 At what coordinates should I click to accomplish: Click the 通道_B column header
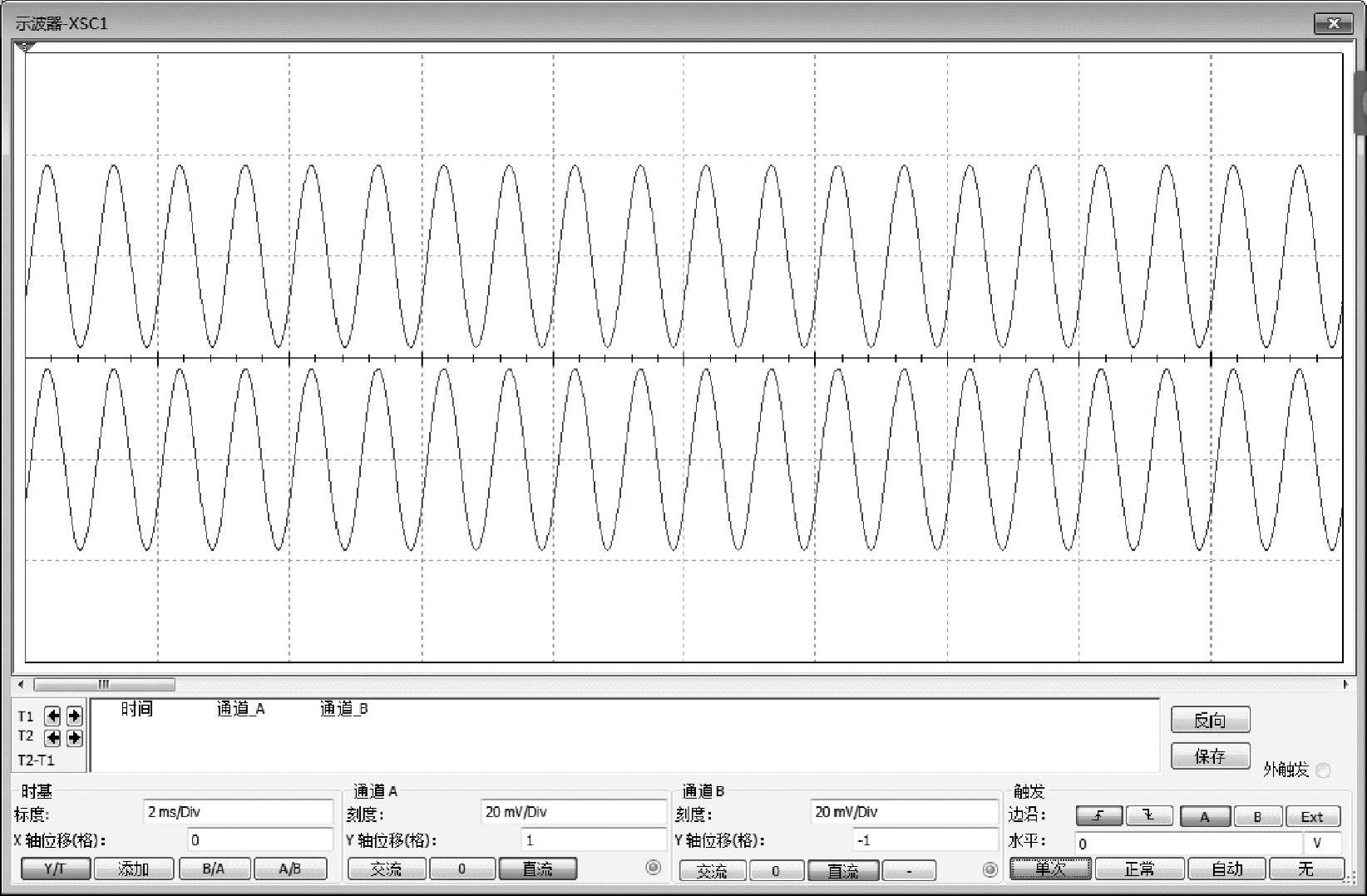pyautogui.click(x=344, y=709)
